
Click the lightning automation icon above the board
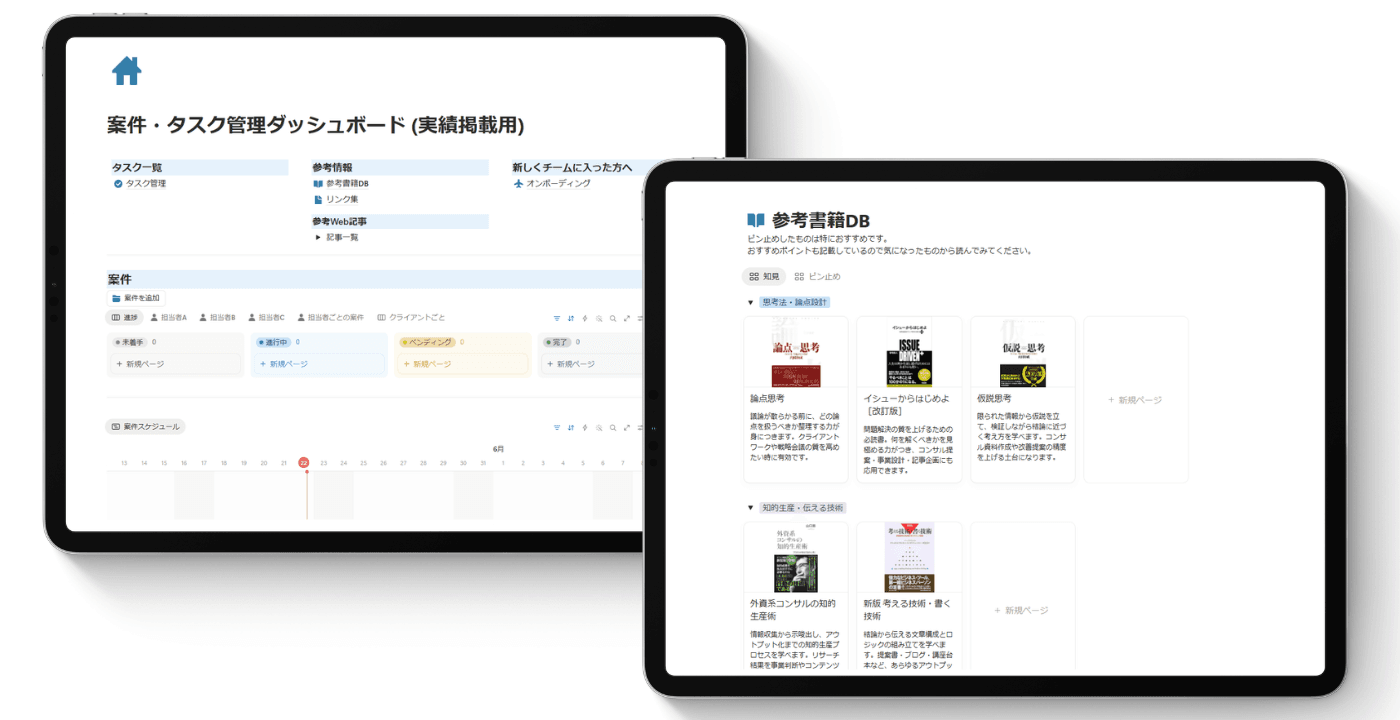point(585,318)
